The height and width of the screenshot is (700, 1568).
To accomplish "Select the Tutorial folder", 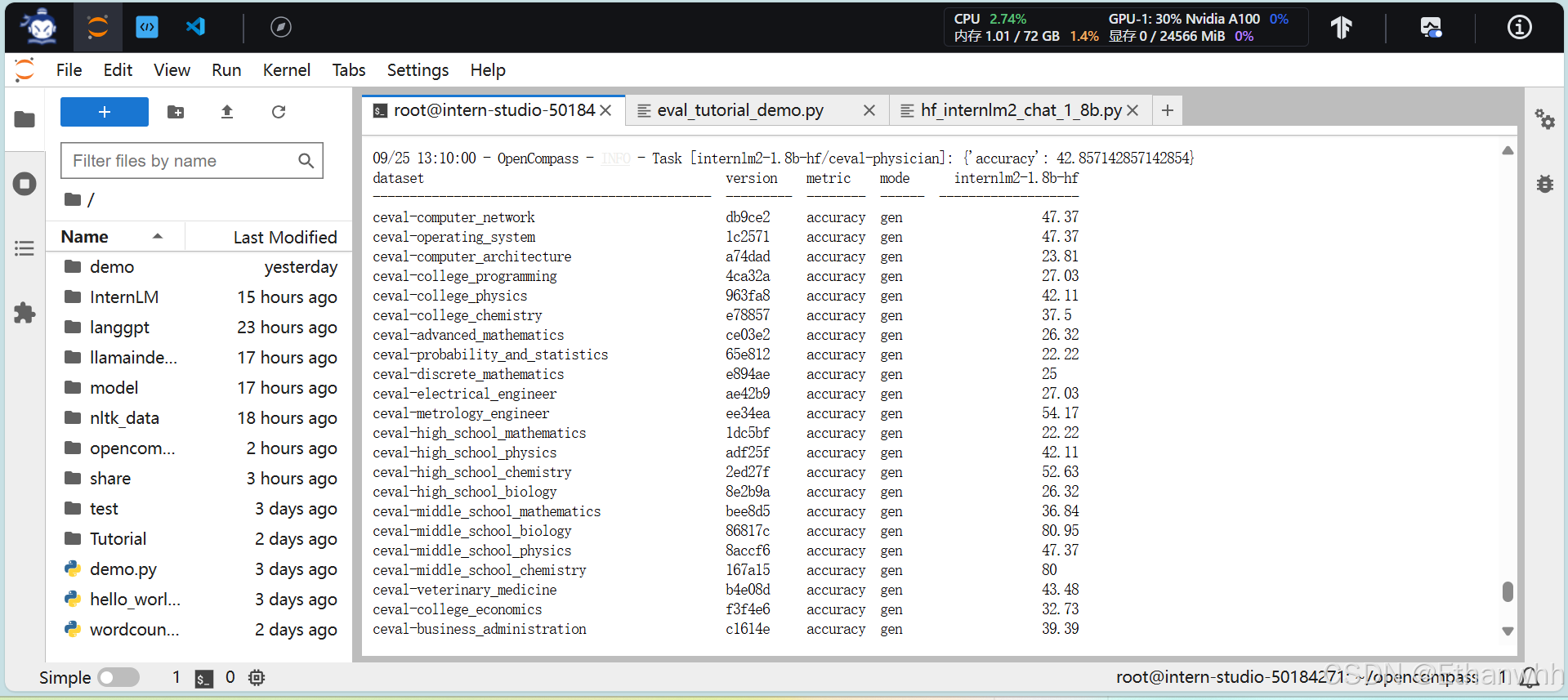I will click(x=199, y=539).
